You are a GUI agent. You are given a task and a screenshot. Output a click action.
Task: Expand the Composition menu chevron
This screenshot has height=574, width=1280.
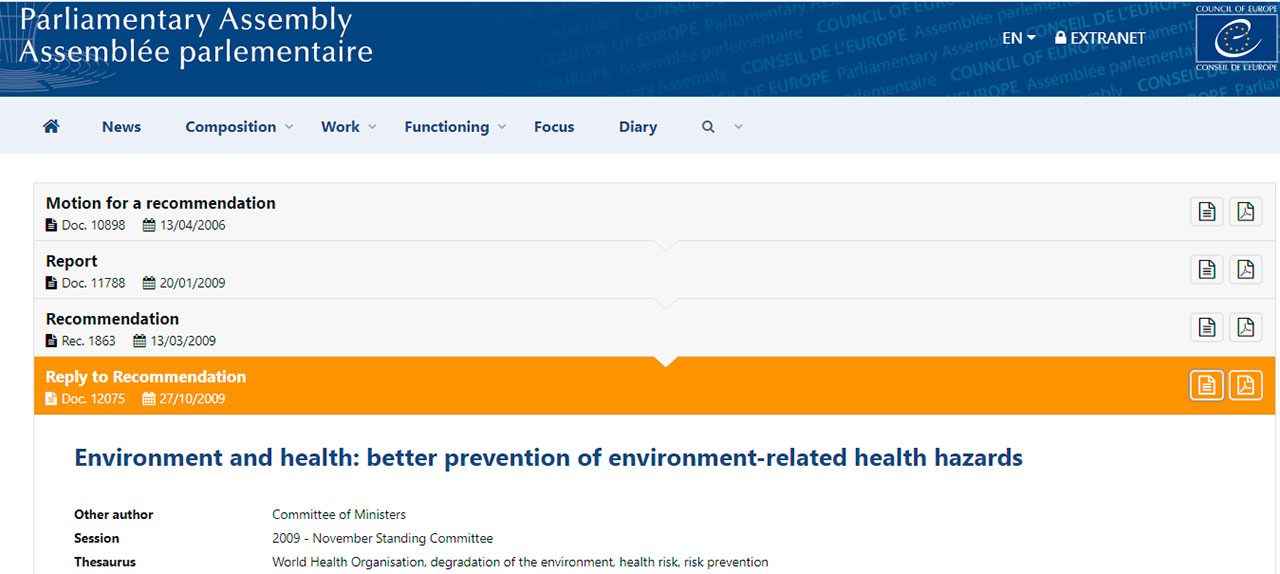pos(289,127)
